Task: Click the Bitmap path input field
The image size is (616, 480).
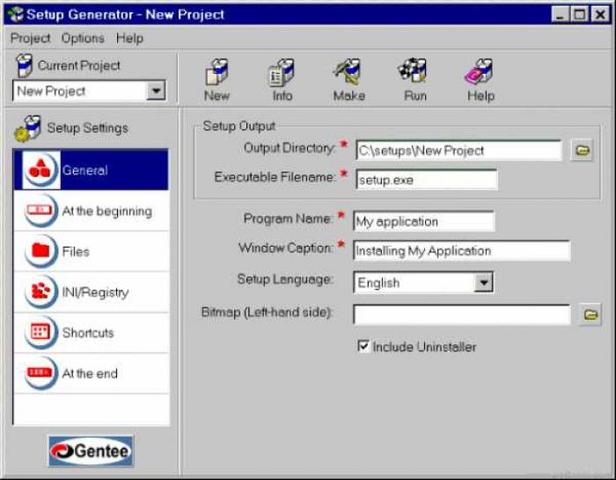Action: click(x=462, y=314)
